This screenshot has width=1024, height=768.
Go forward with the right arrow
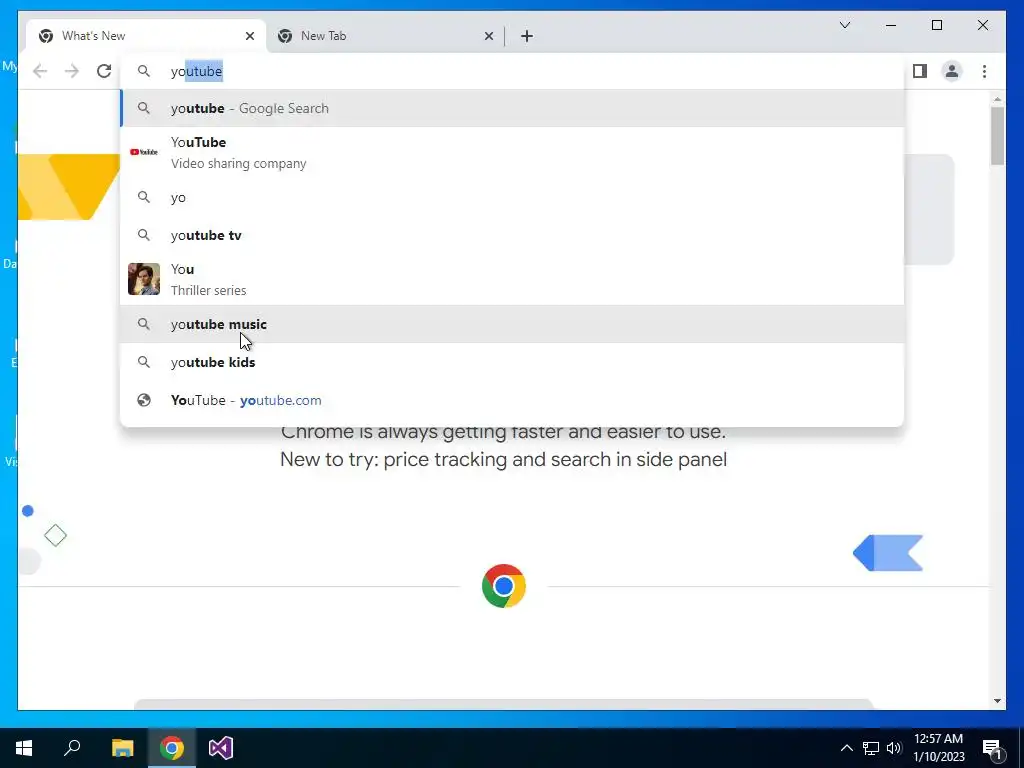pos(72,71)
